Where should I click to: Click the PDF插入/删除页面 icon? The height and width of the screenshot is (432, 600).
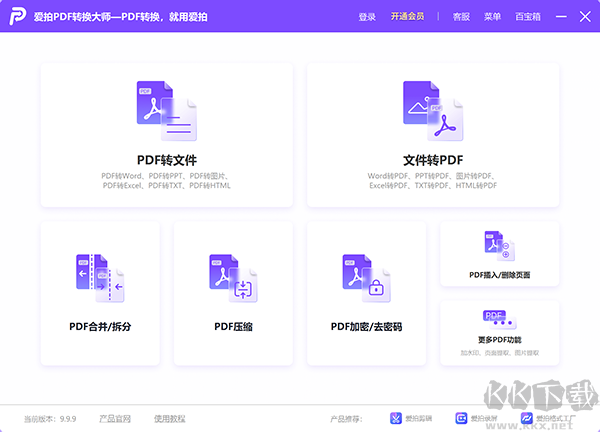tap(500, 246)
